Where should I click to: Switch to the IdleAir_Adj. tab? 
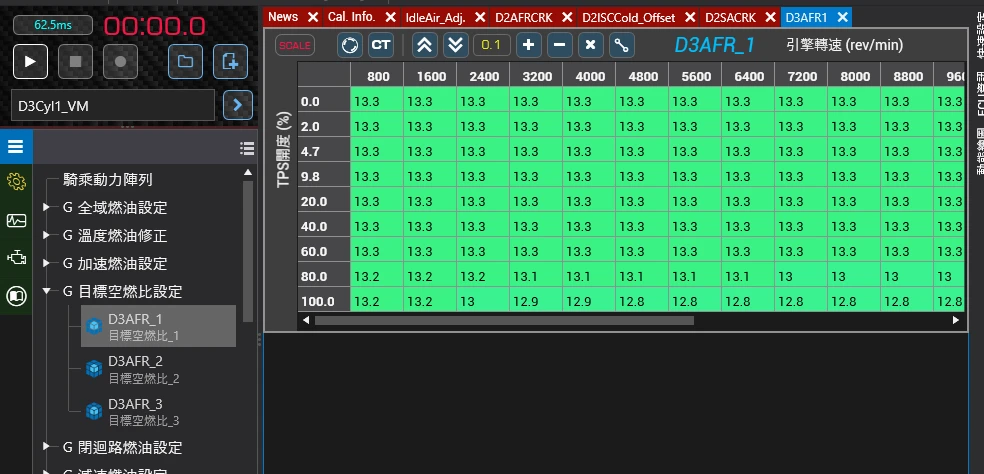click(x=436, y=17)
